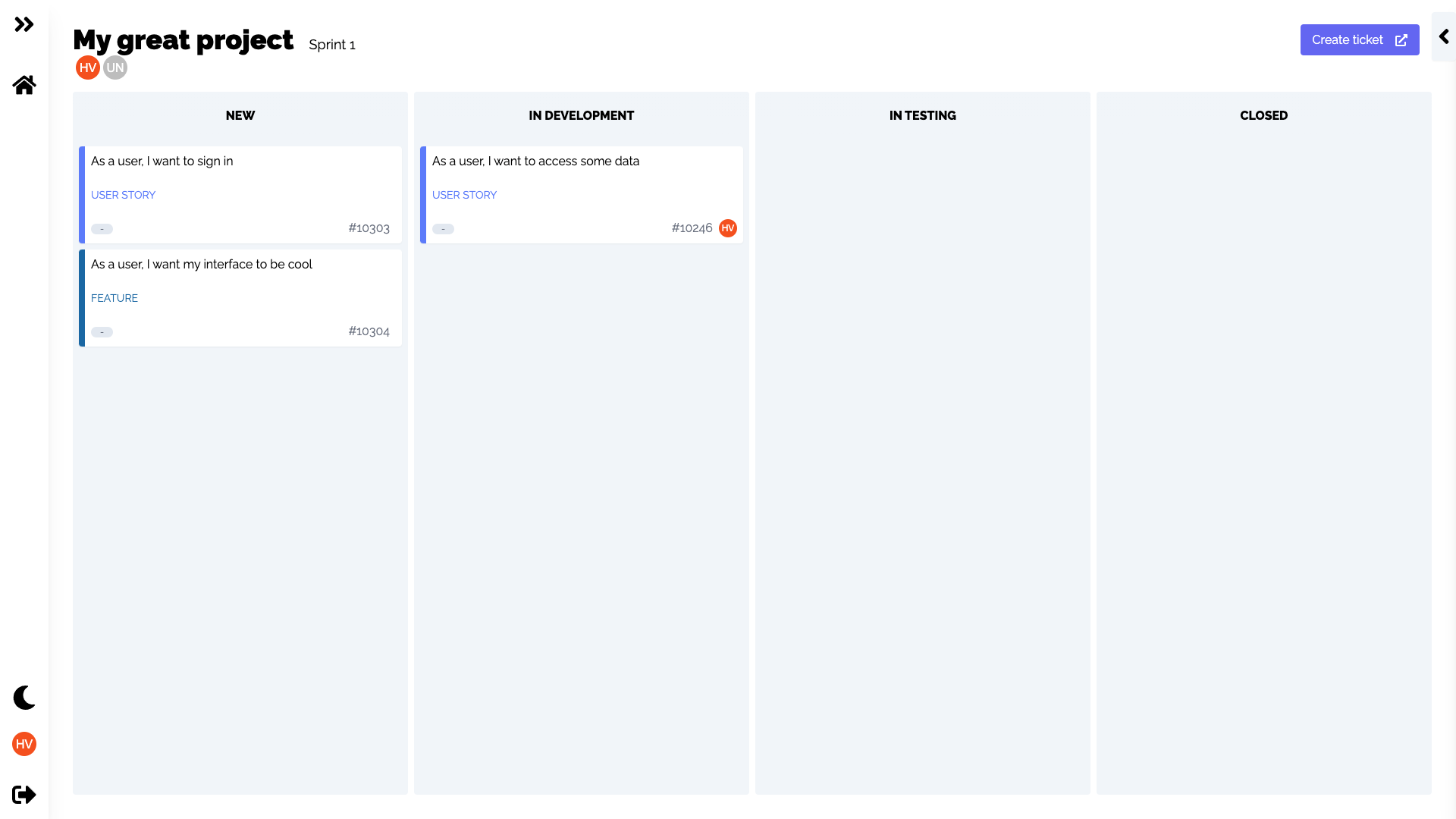This screenshot has width=1456, height=819.
Task: Open ticket about interface being cool
Action: pyautogui.click(x=202, y=264)
